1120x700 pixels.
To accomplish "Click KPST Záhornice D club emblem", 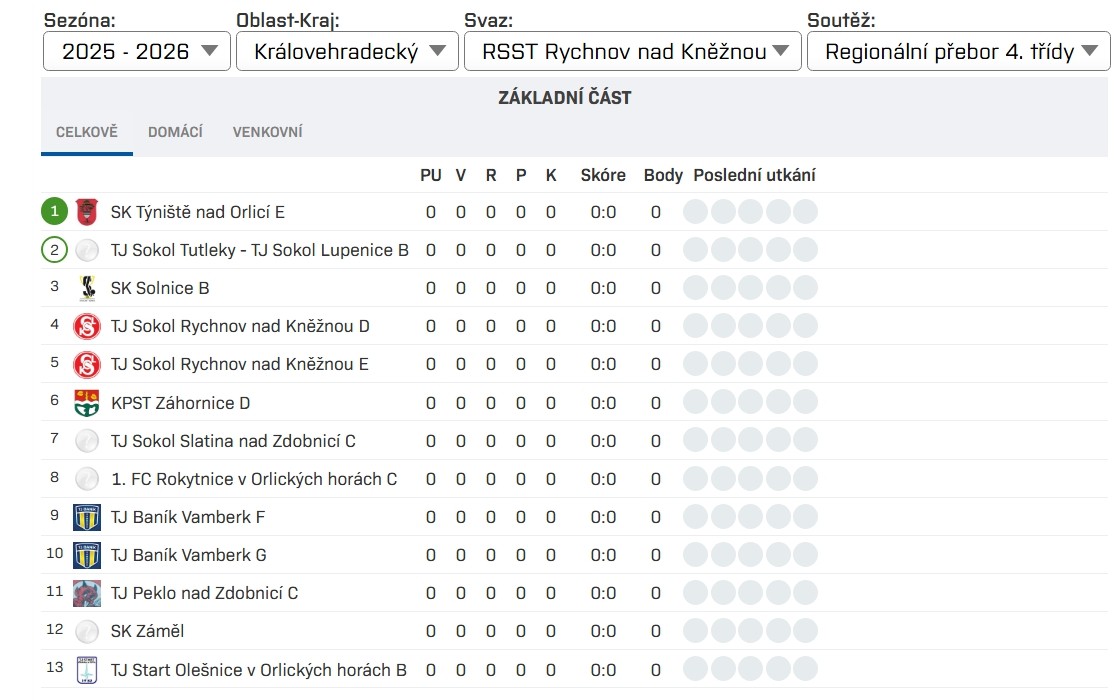I will [87, 403].
